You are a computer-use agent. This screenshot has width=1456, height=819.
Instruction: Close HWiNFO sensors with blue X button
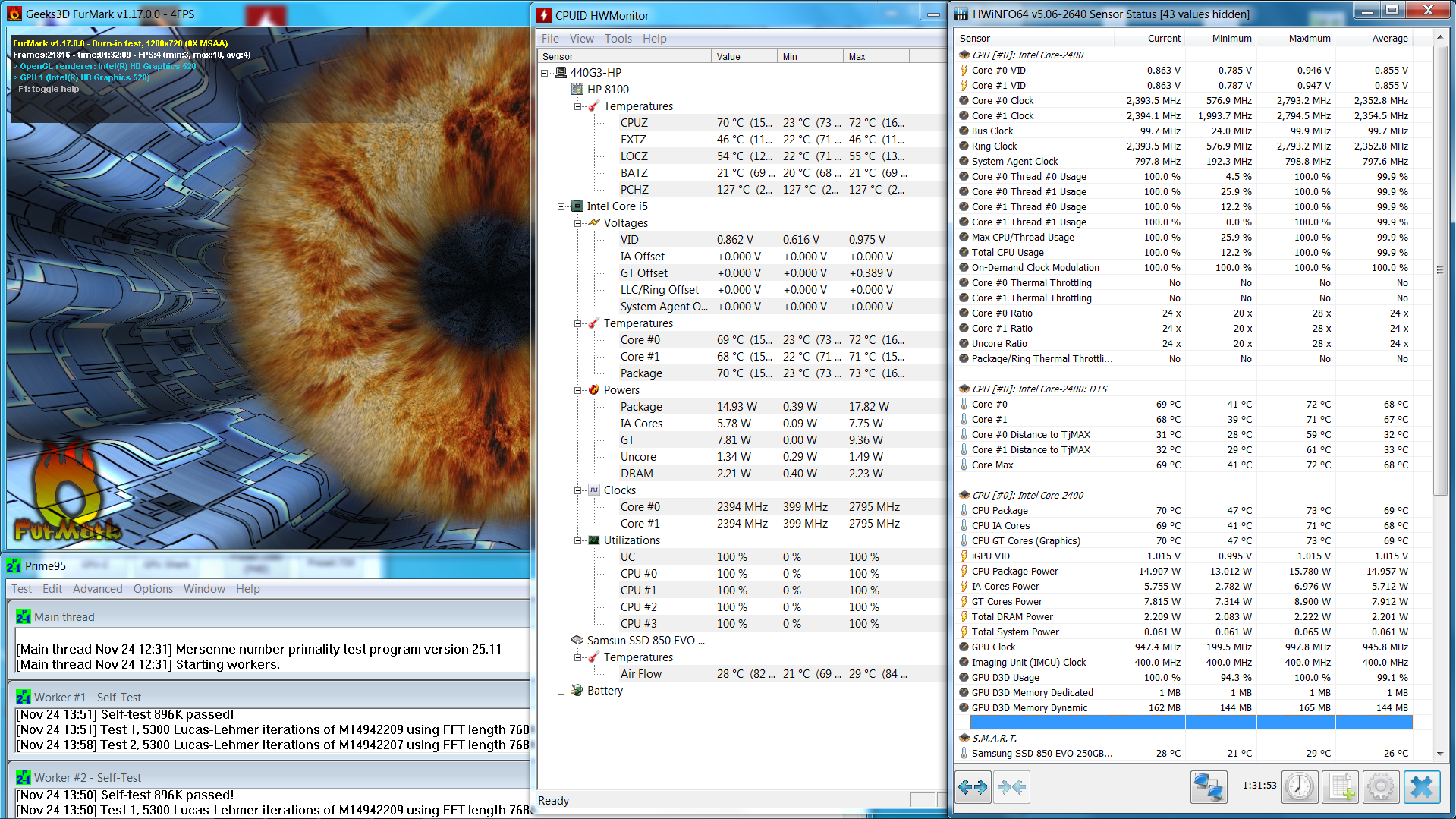pyautogui.click(x=1422, y=787)
